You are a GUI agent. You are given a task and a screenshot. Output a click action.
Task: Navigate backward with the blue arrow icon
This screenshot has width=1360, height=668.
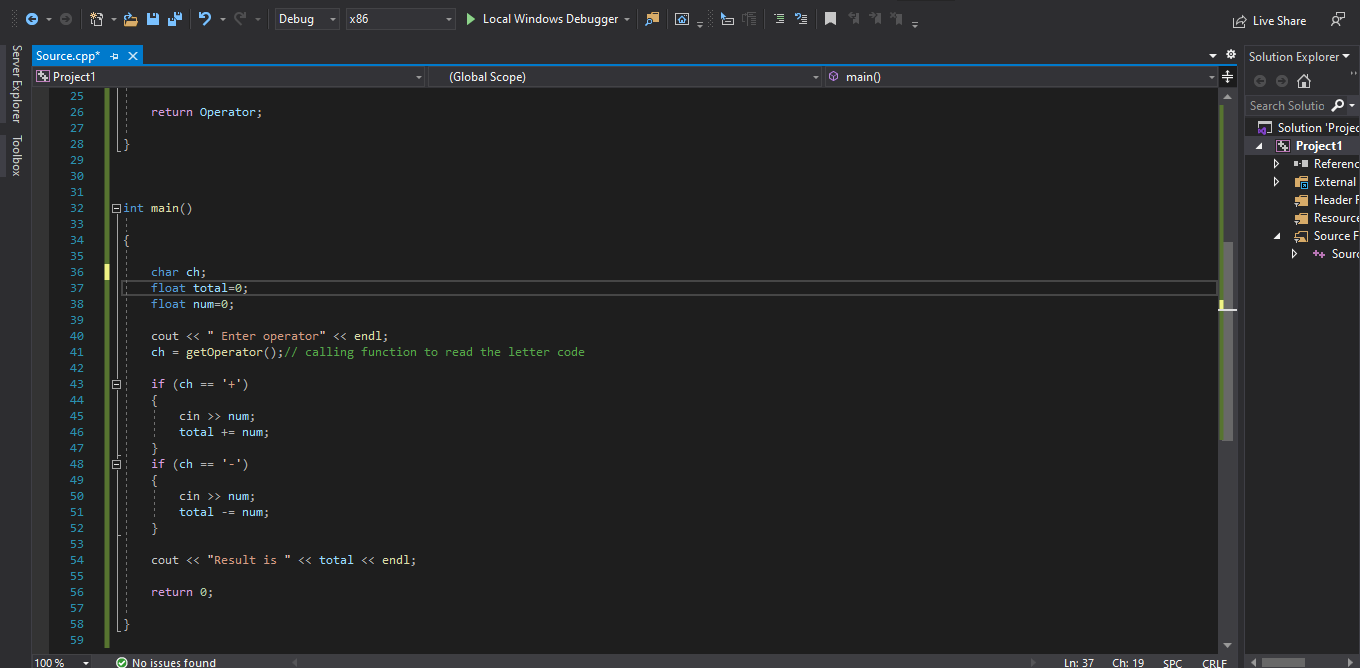(x=32, y=19)
